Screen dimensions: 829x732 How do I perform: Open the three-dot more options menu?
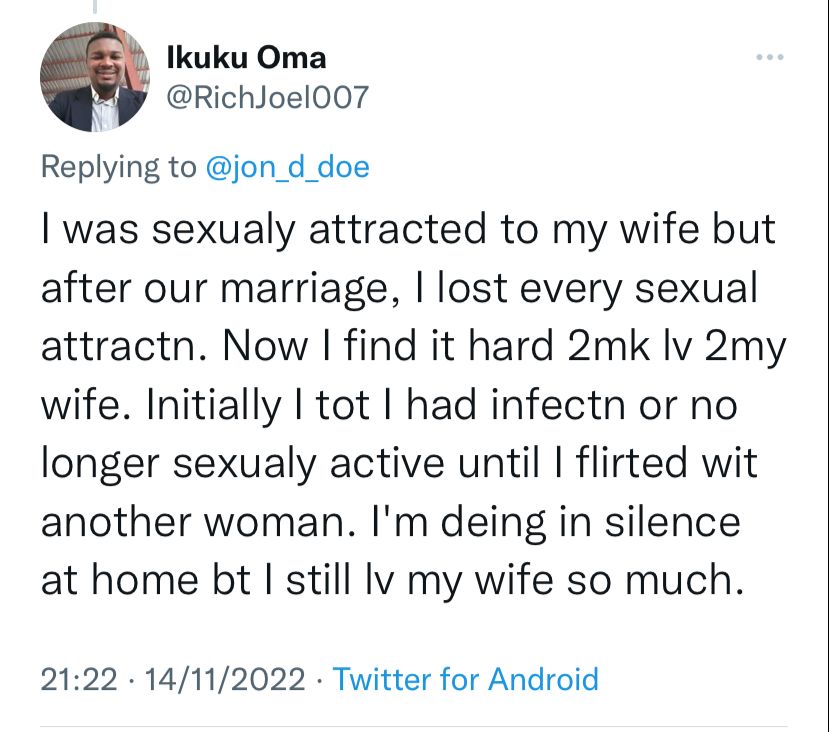769,57
